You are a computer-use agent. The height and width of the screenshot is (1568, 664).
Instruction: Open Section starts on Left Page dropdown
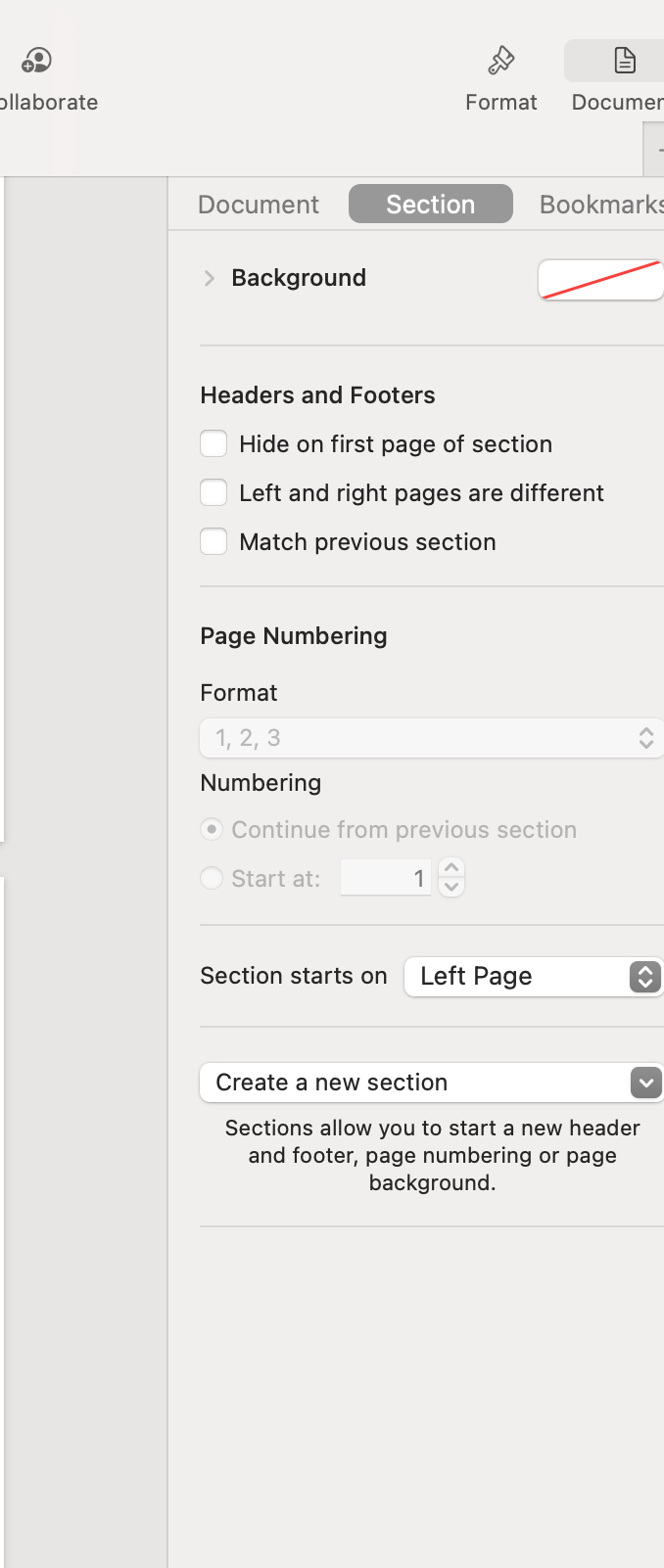click(534, 976)
